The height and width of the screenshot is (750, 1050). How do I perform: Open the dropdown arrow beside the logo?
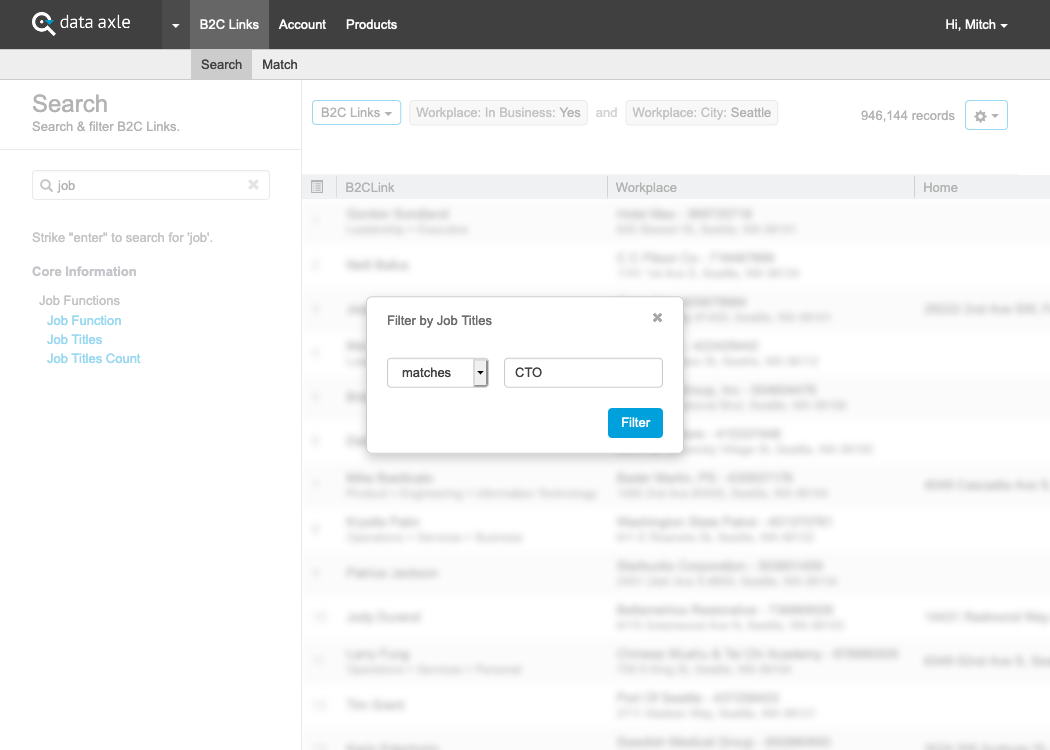coord(175,25)
